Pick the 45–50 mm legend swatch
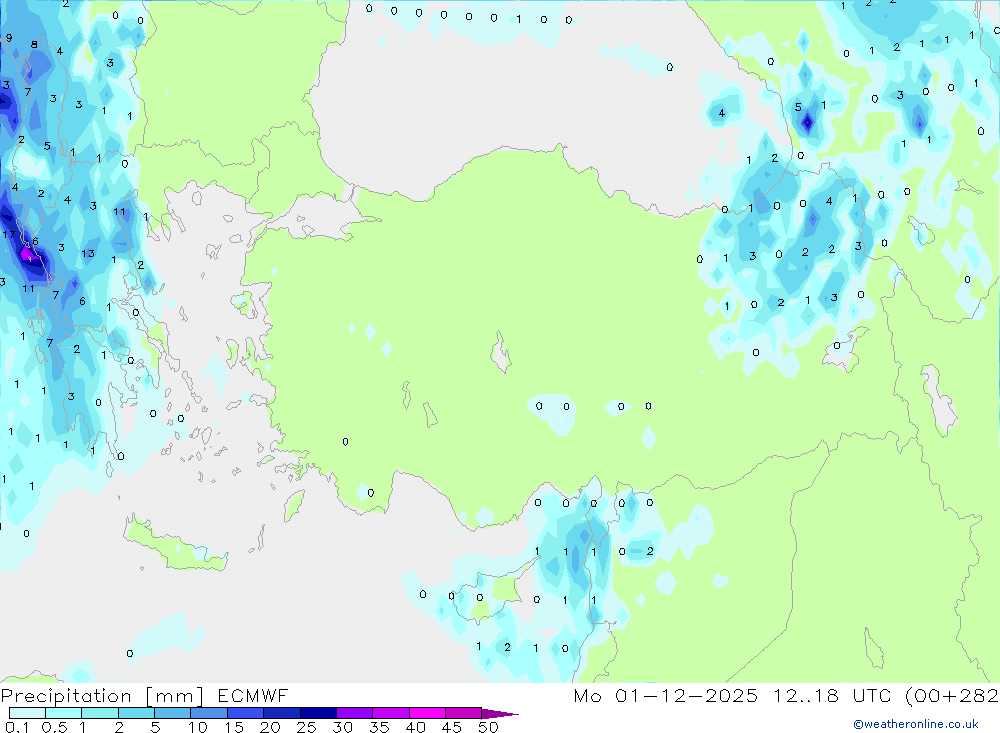1000x733 pixels. point(463,713)
